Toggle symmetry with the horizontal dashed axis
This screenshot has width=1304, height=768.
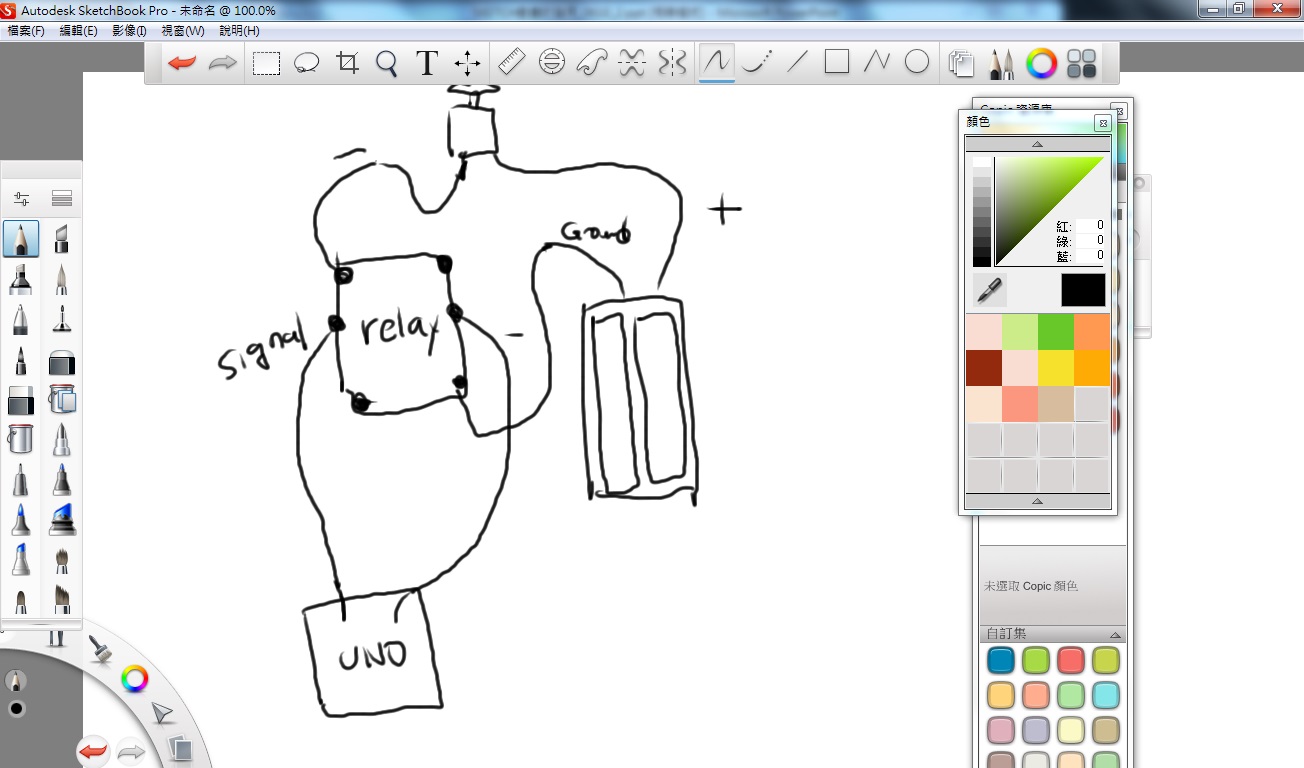[631, 63]
